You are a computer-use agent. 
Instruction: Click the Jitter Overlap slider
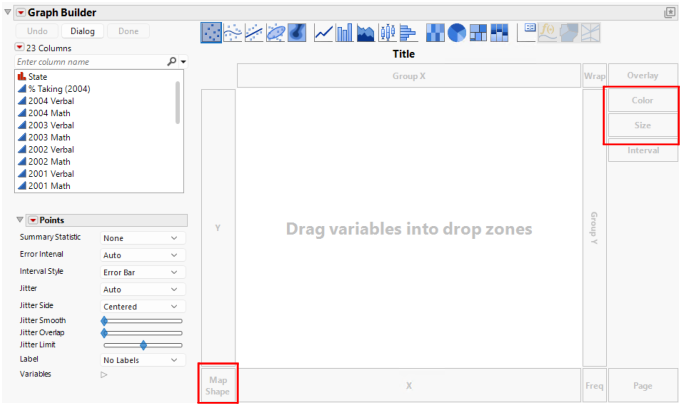pos(142,333)
